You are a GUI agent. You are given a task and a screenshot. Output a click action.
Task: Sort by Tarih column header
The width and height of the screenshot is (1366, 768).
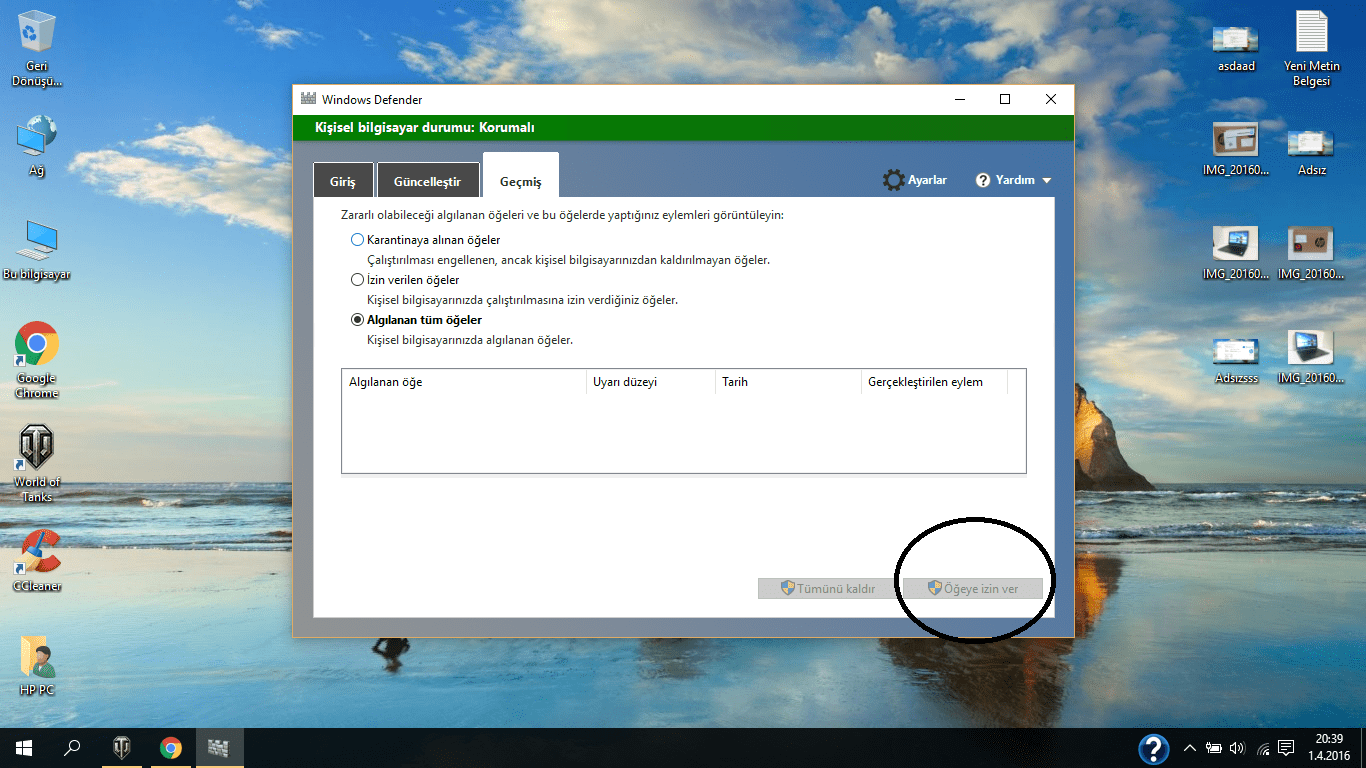coord(788,382)
